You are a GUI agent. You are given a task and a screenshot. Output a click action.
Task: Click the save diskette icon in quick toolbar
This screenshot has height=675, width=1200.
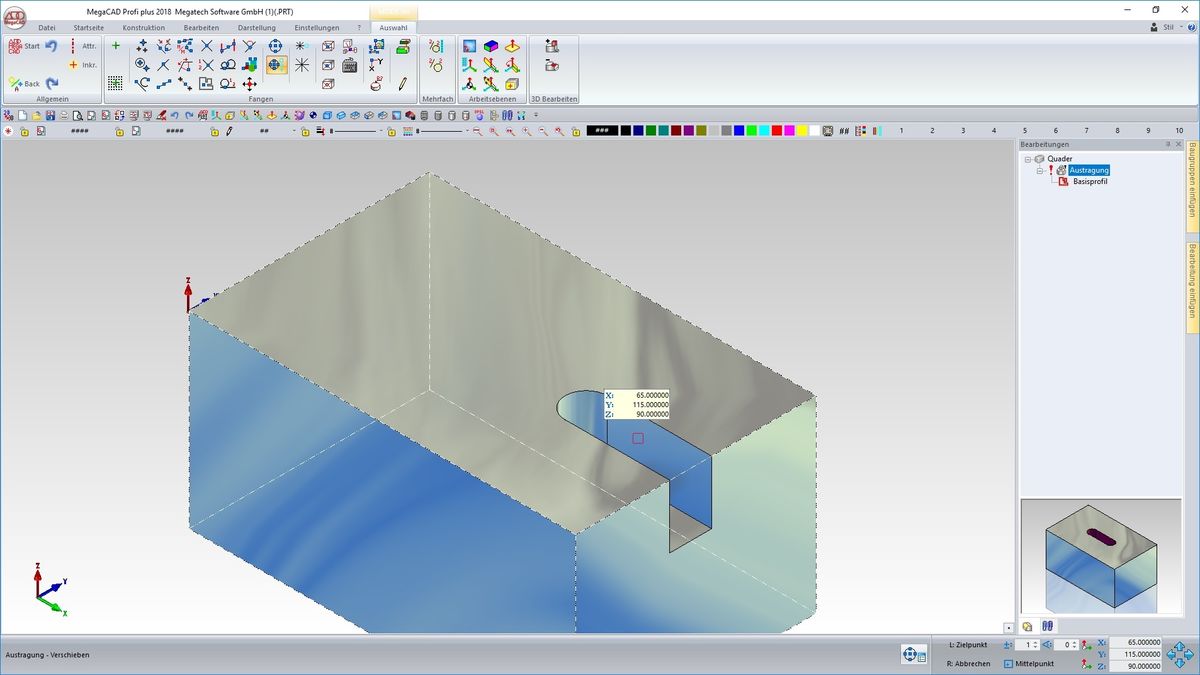(x=50, y=116)
